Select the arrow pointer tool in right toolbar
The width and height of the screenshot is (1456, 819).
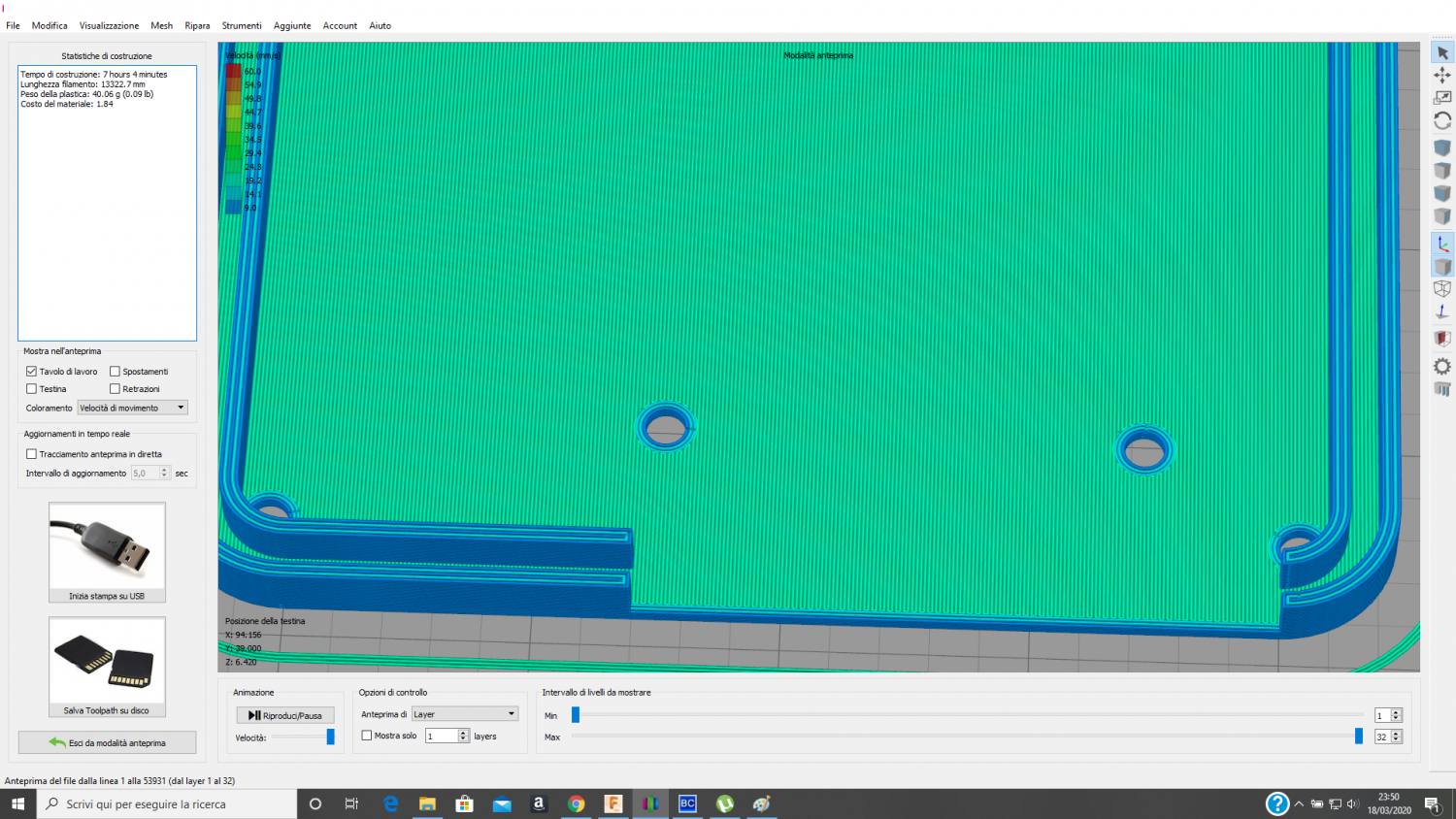(1442, 52)
